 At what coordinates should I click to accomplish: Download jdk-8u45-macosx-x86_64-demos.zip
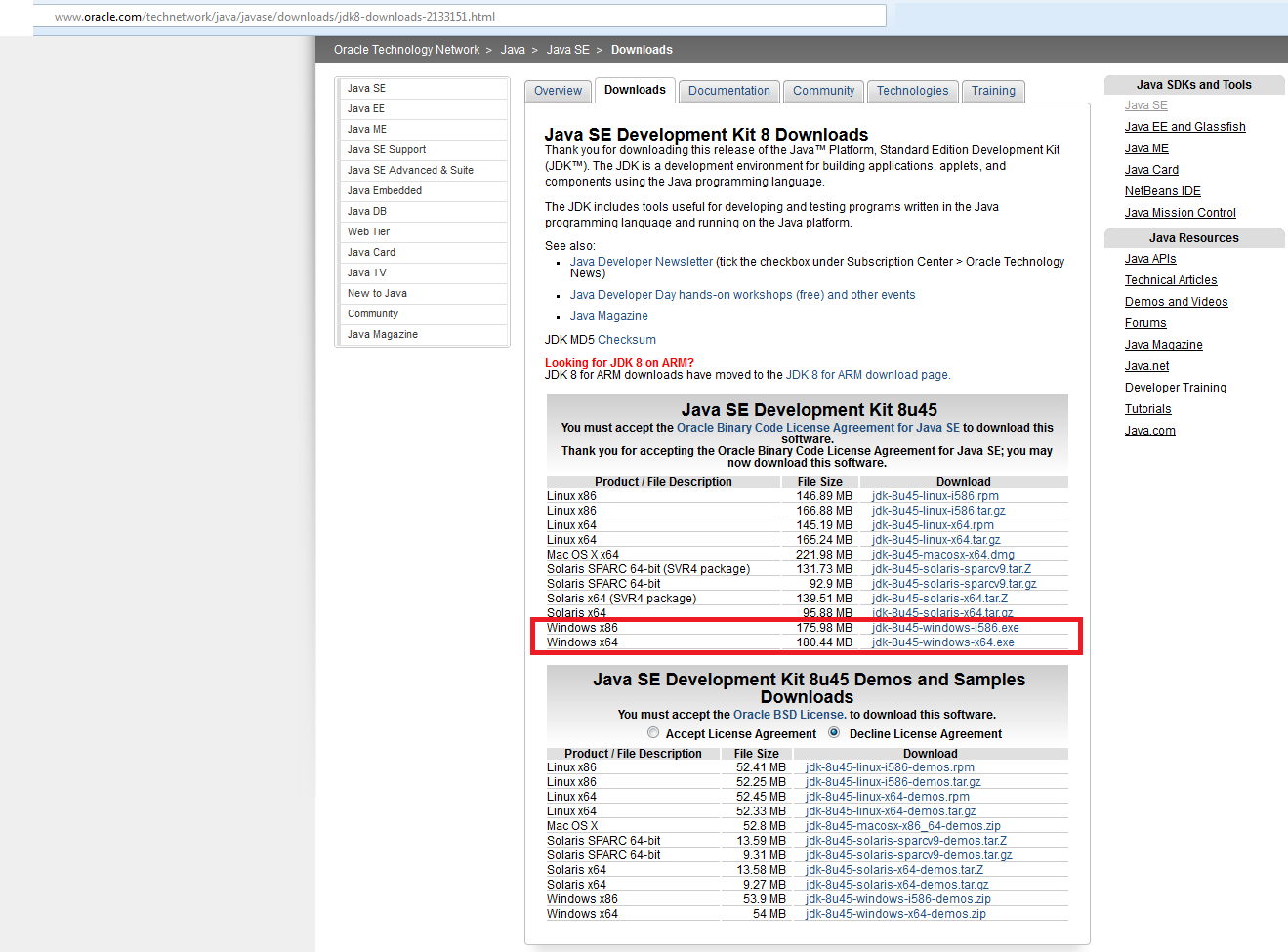903,826
